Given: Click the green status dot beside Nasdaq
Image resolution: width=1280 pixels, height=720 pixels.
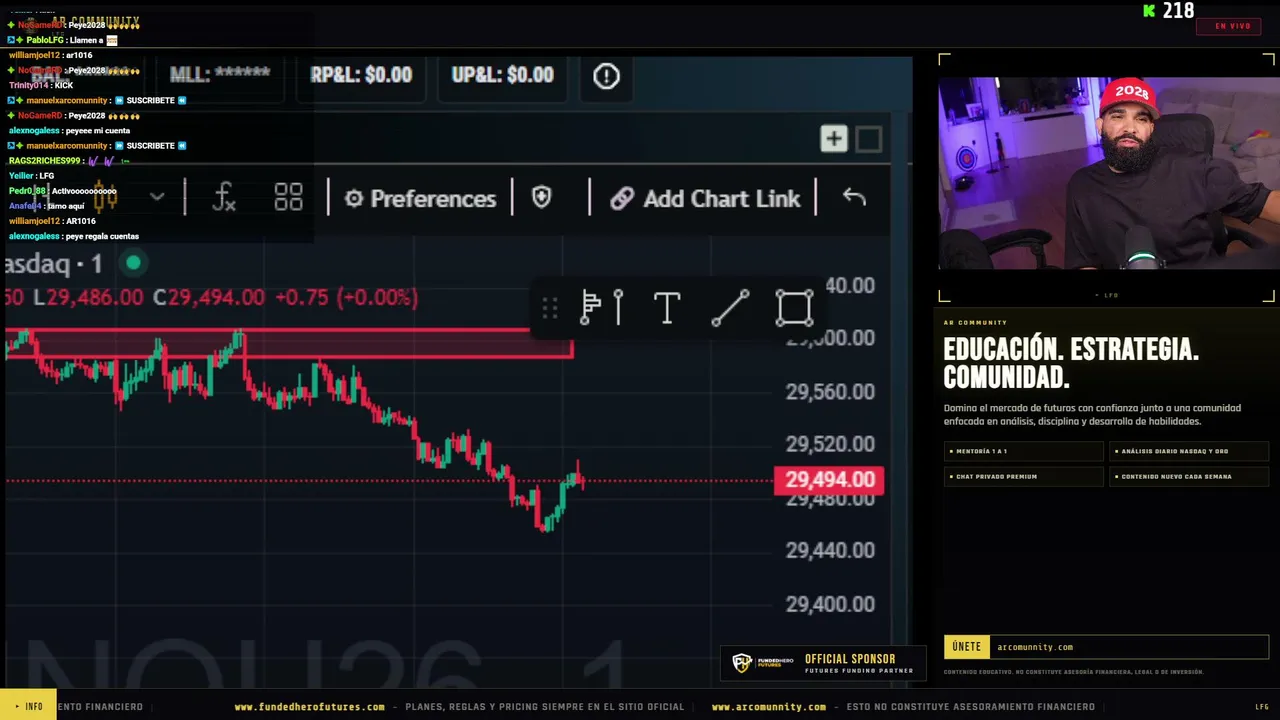Looking at the screenshot, I should pyautogui.click(x=133, y=264).
